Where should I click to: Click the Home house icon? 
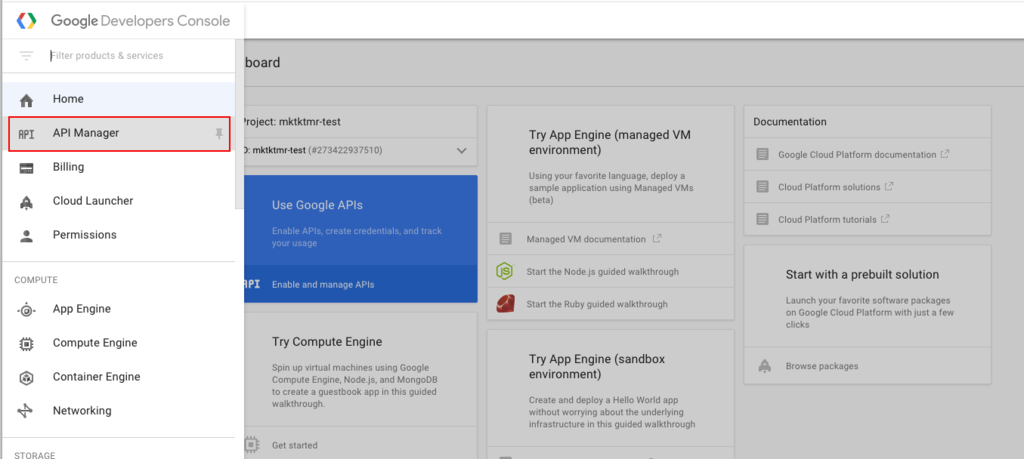click(26, 99)
